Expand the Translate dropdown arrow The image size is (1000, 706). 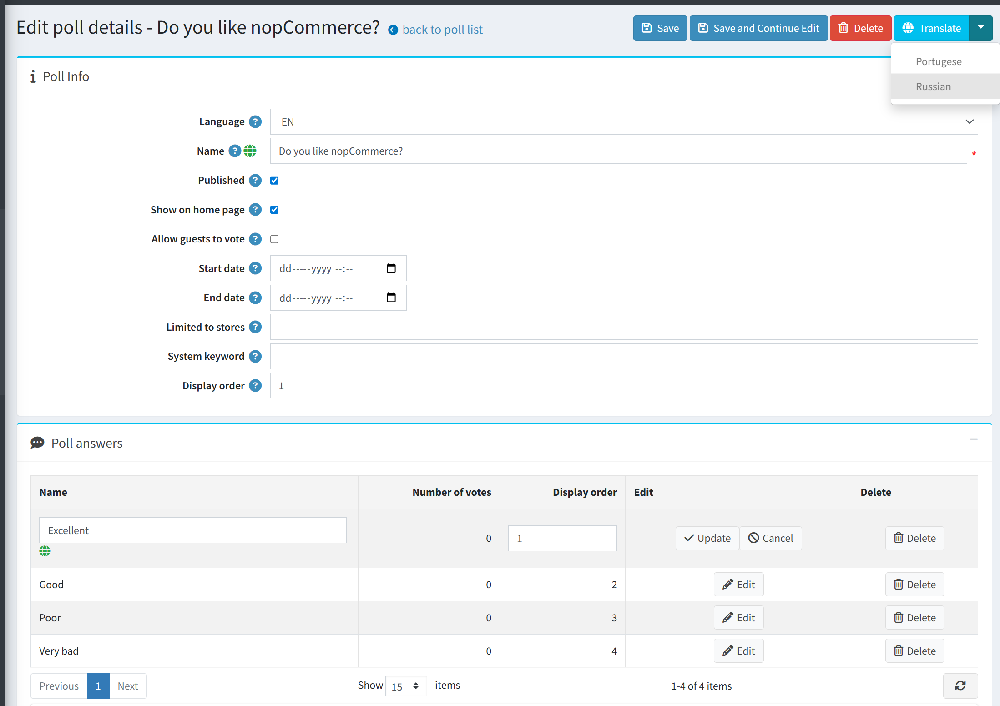pos(981,28)
